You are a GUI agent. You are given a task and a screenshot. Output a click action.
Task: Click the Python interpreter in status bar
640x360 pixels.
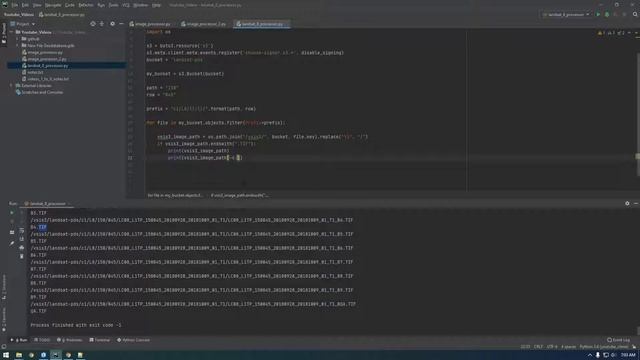click(604, 347)
